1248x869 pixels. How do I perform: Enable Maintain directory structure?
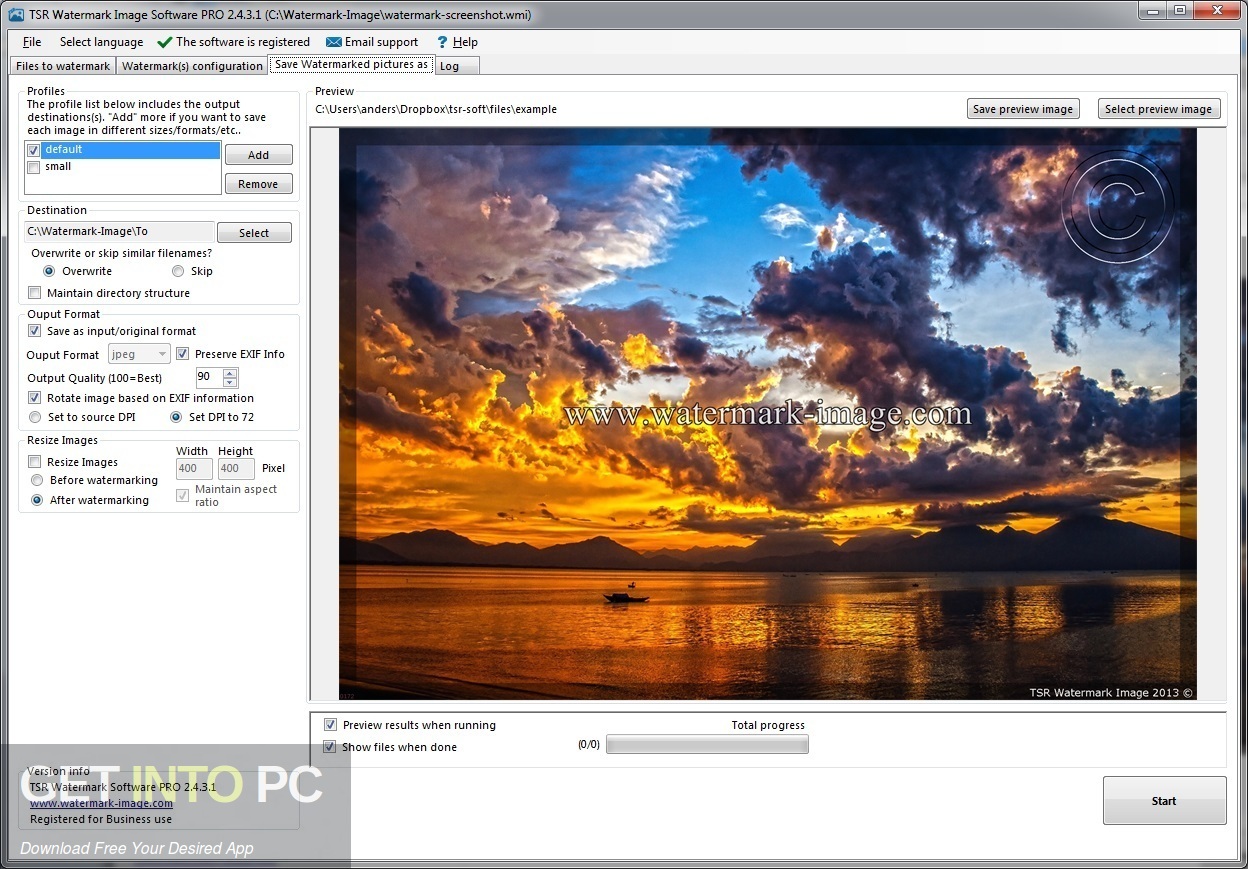point(35,293)
